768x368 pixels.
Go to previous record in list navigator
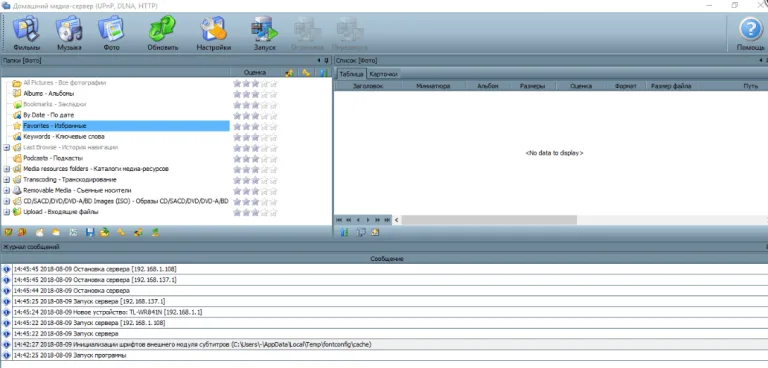click(x=358, y=220)
